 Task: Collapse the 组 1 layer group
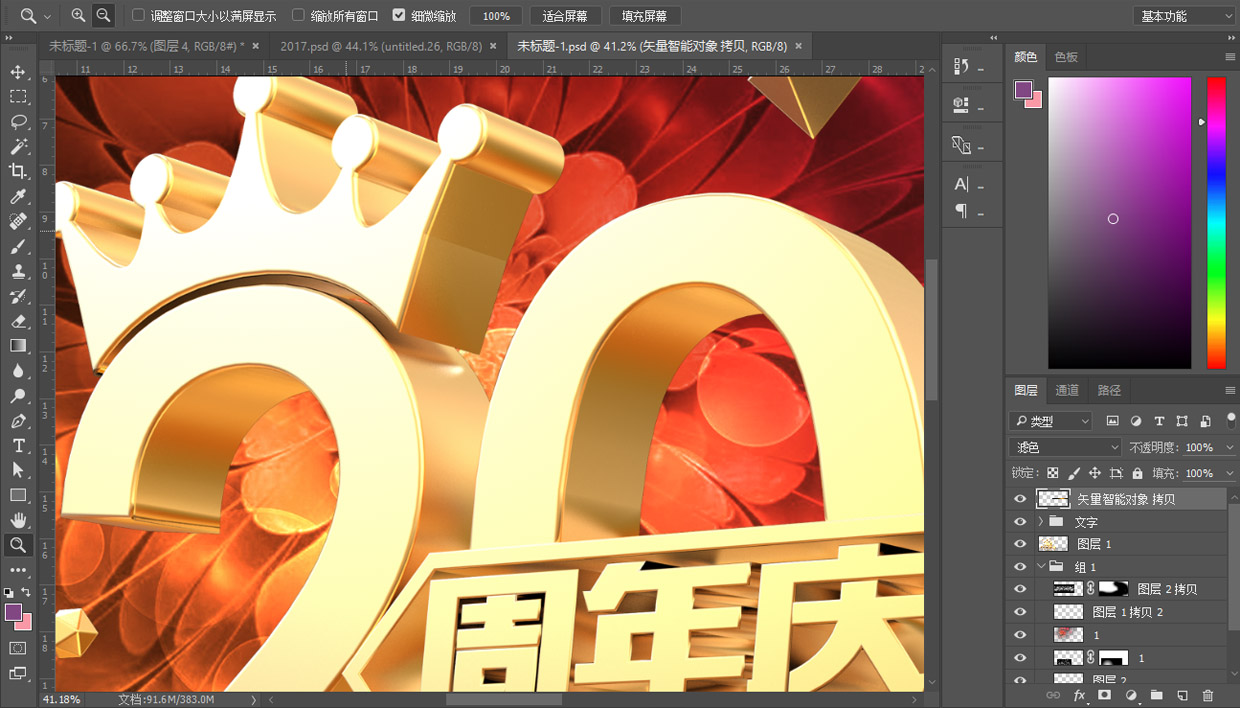point(1041,567)
